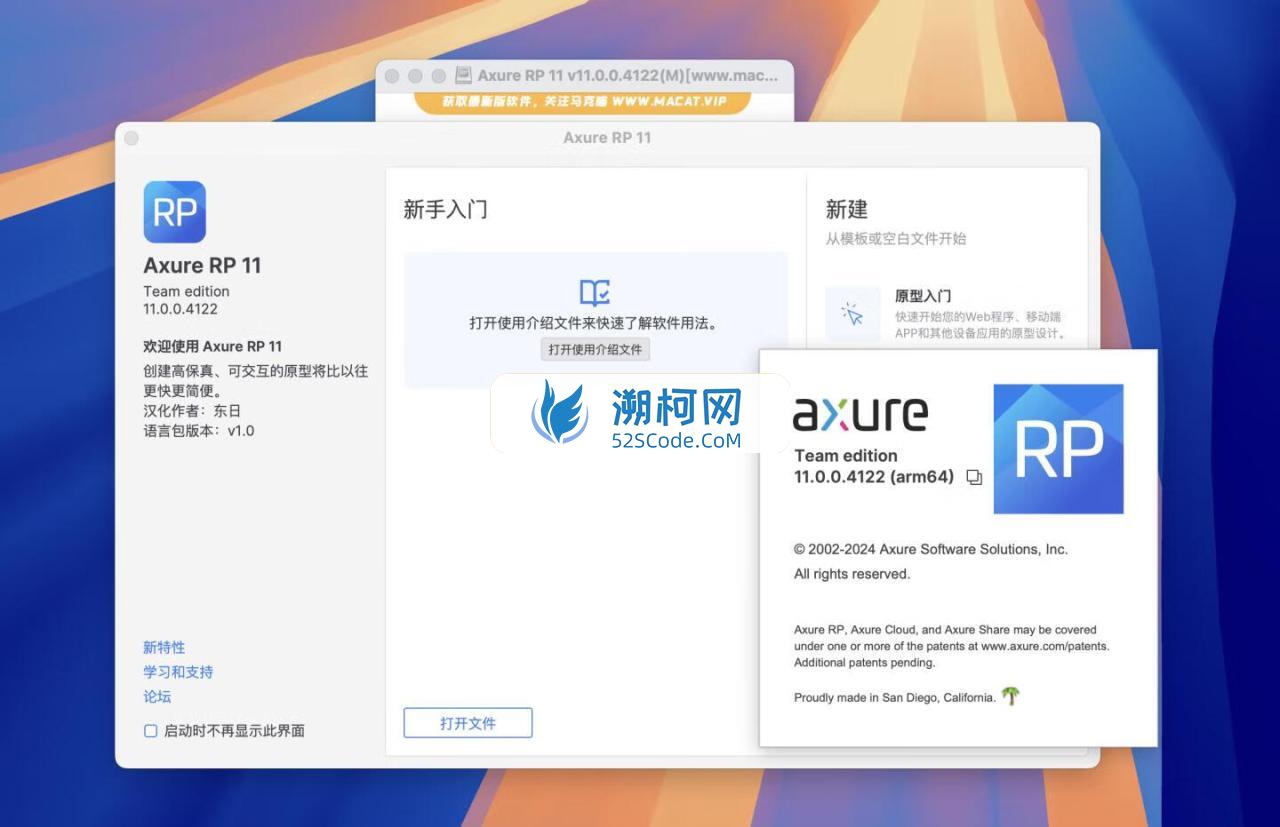The width and height of the screenshot is (1280, 827).
Task: Click the All rights reserved. text
Action: click(852, 574)
